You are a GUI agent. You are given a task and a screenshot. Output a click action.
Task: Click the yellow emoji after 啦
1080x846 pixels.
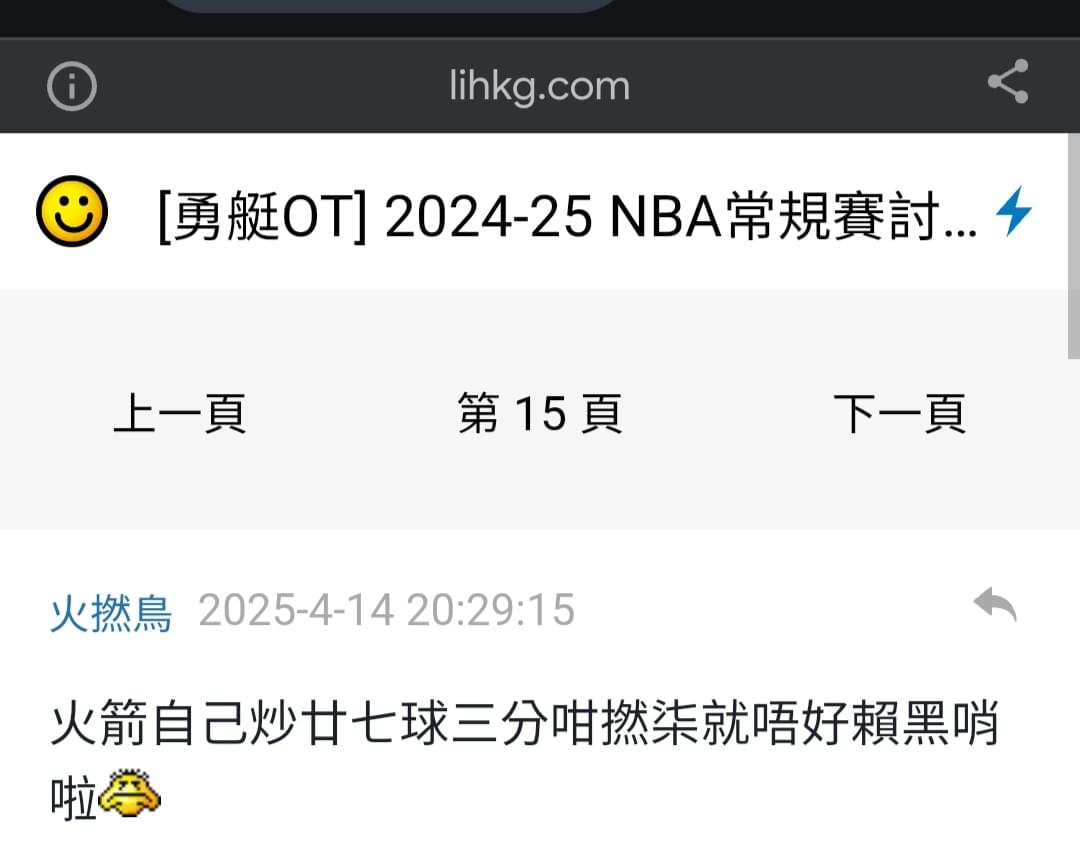pyautogui.click(x=129, y=794)
